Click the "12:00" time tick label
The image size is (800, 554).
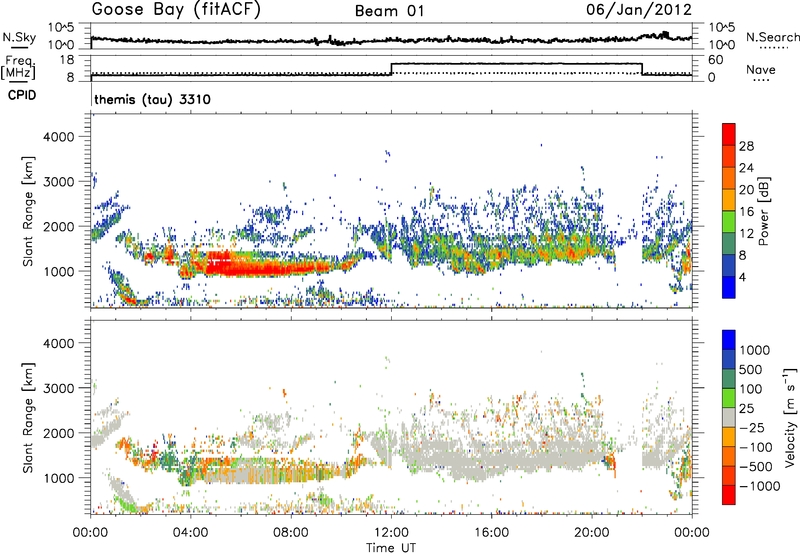point(391,532)
